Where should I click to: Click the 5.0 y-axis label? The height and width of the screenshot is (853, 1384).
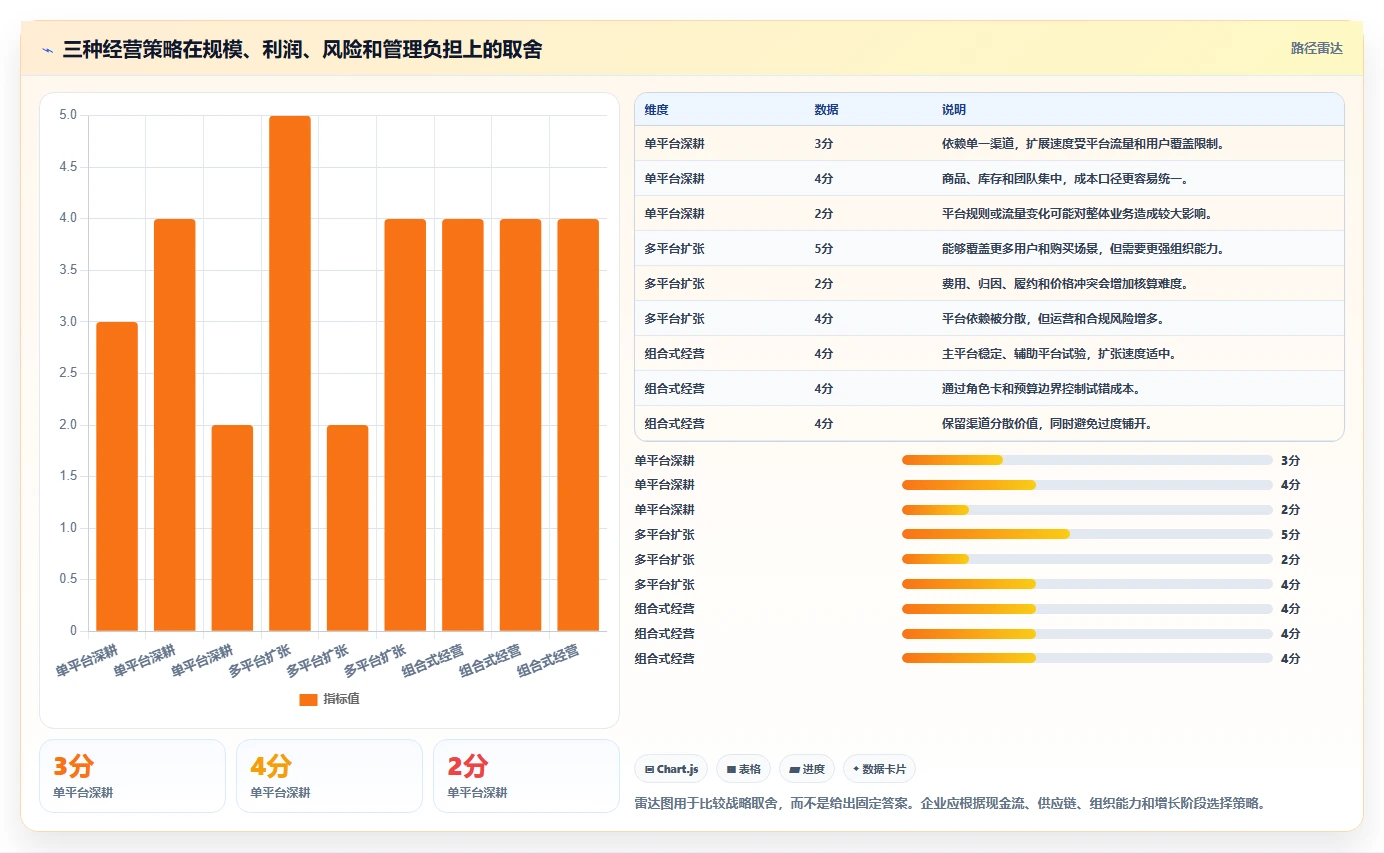68,115
